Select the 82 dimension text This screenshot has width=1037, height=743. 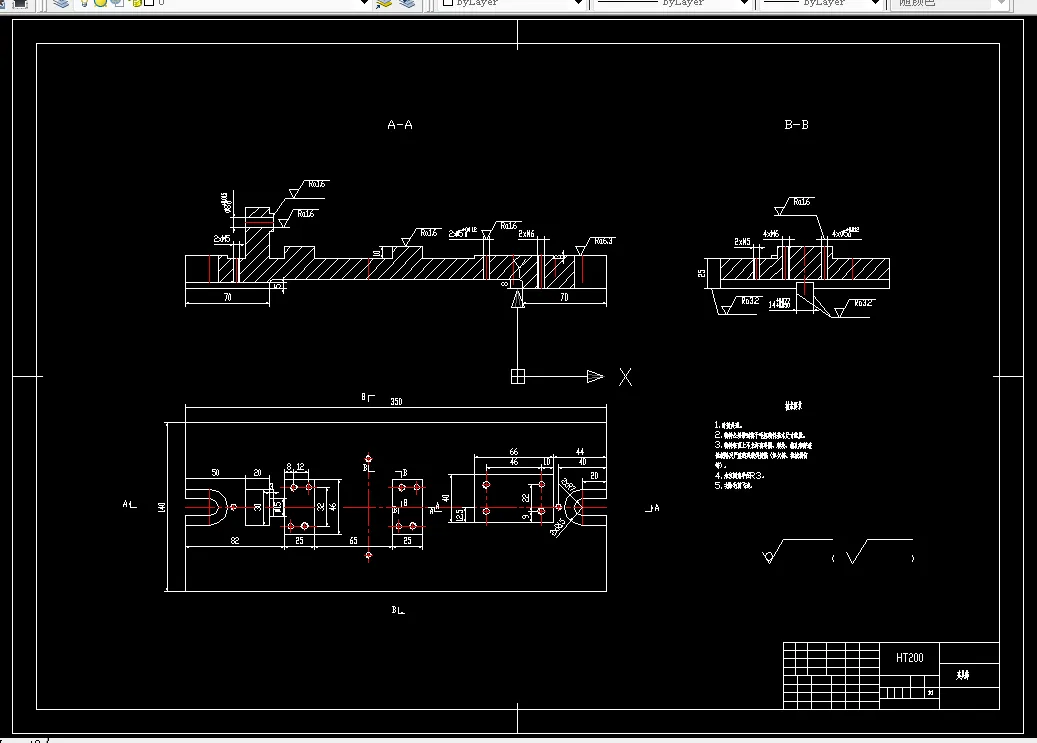(x=235, y=541)
